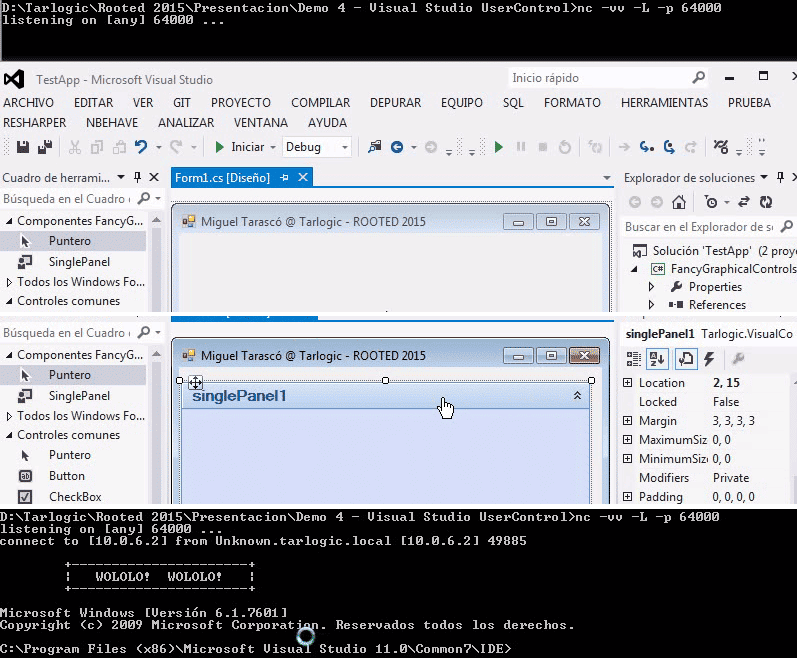Click the Iniciar start button
This screenshot has height=658, width=797.
coord(240,147)
